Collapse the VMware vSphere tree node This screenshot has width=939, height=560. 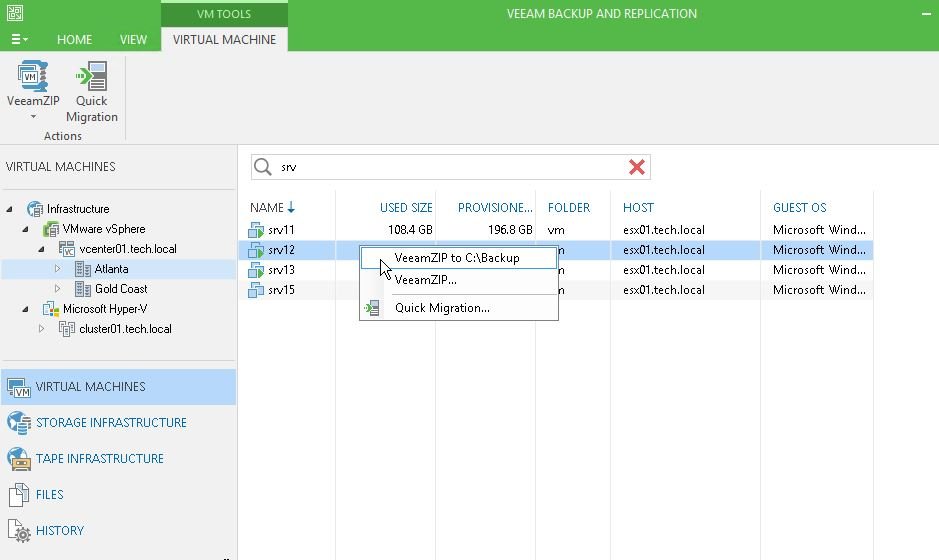[25, 229]
